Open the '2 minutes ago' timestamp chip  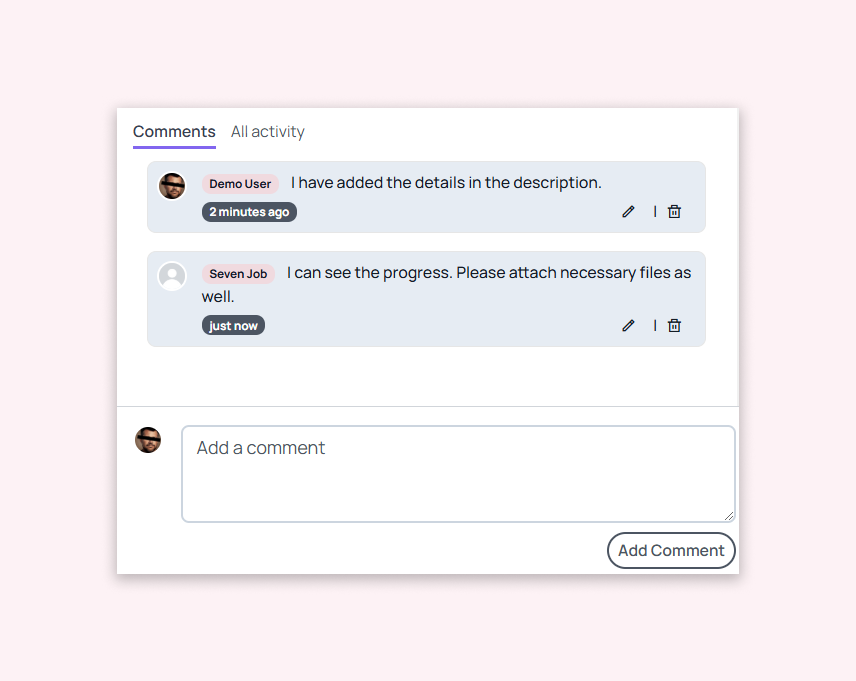(249, 211)
